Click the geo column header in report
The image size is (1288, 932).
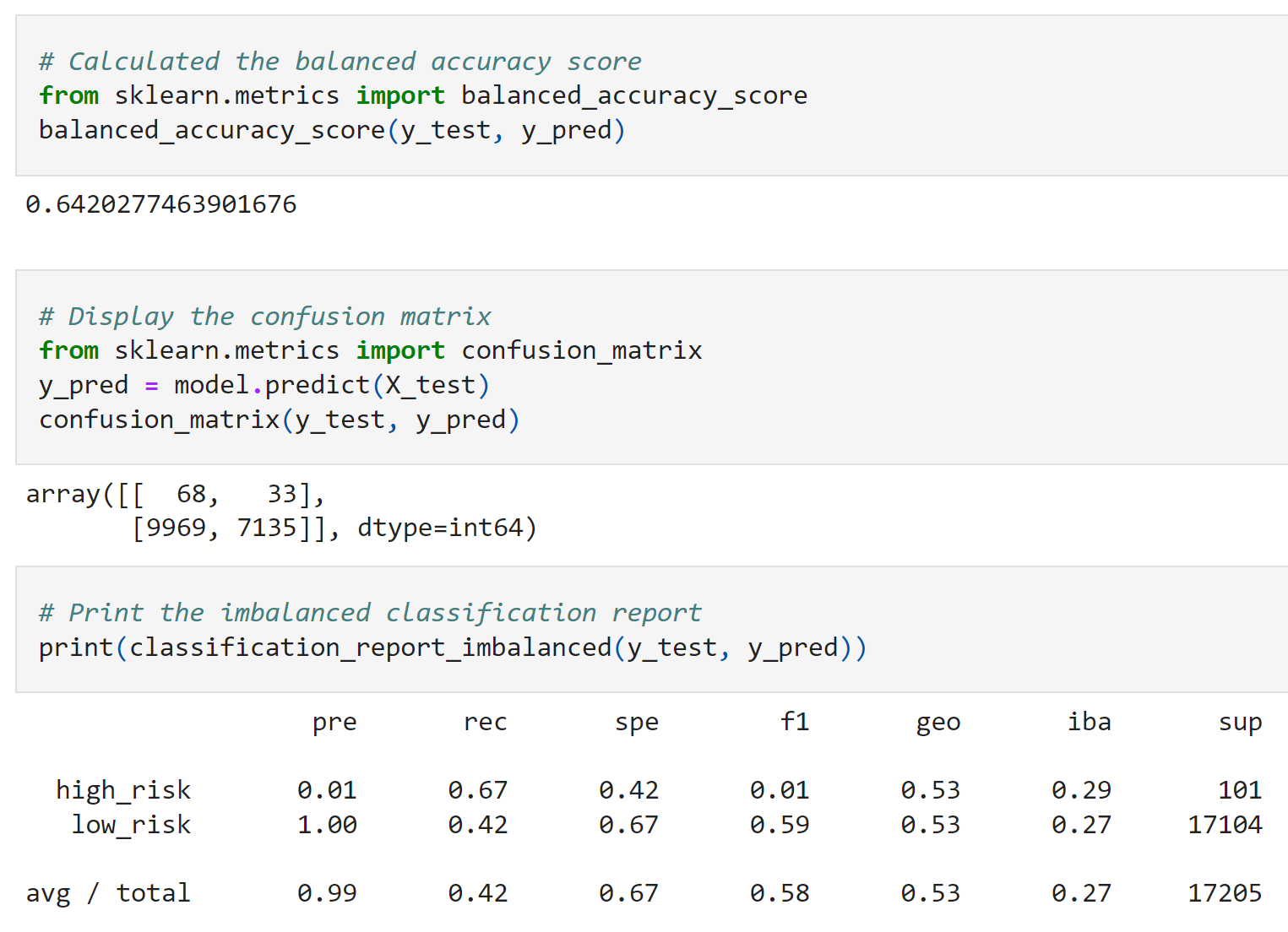tap(938, 723)
